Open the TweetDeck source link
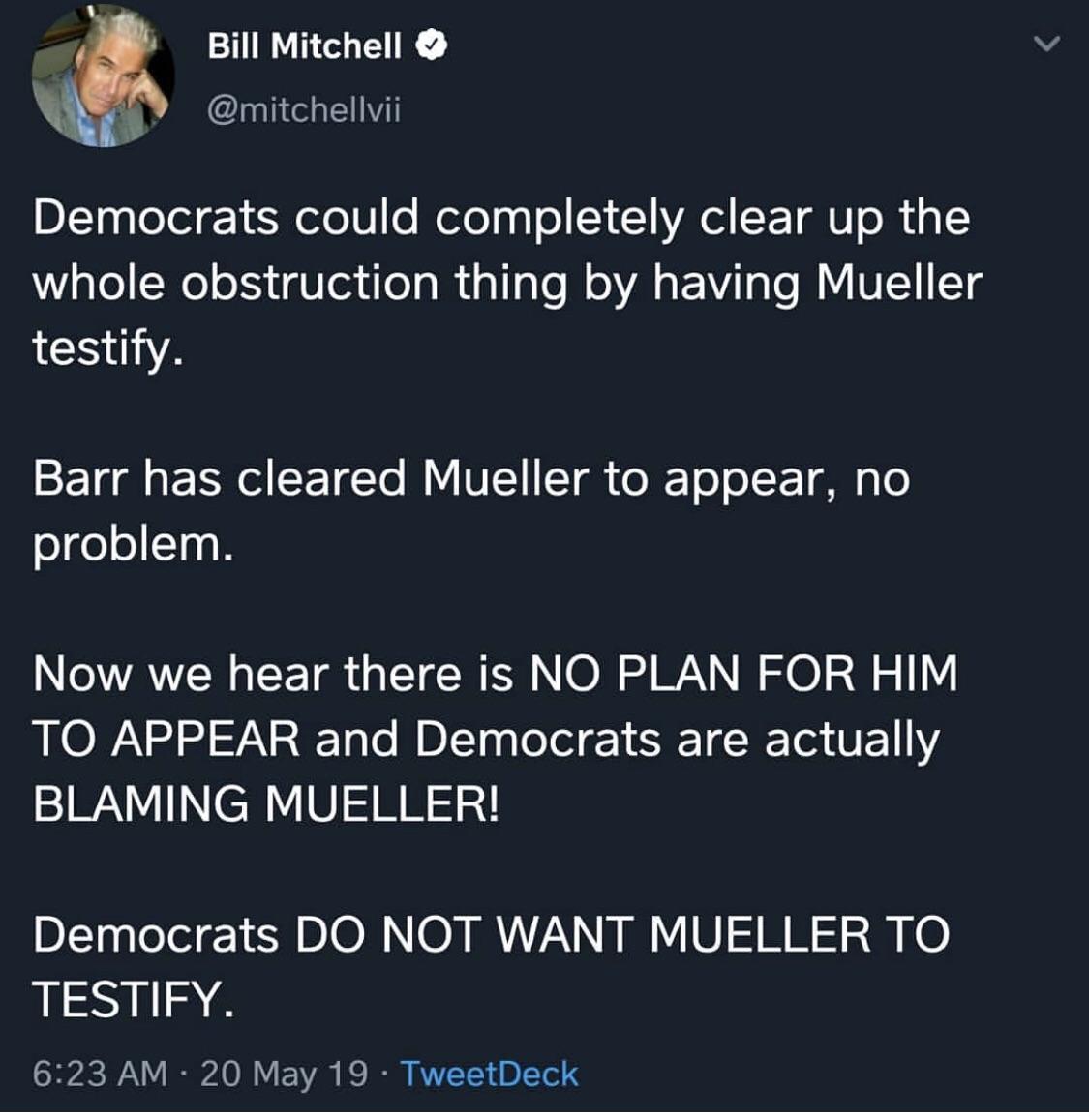 click(x=489, y=1074)
